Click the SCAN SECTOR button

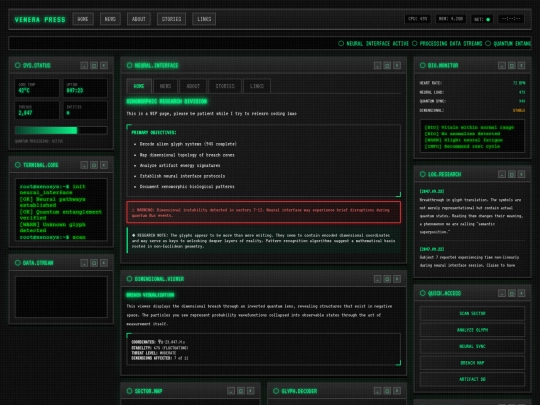[472, 313]
